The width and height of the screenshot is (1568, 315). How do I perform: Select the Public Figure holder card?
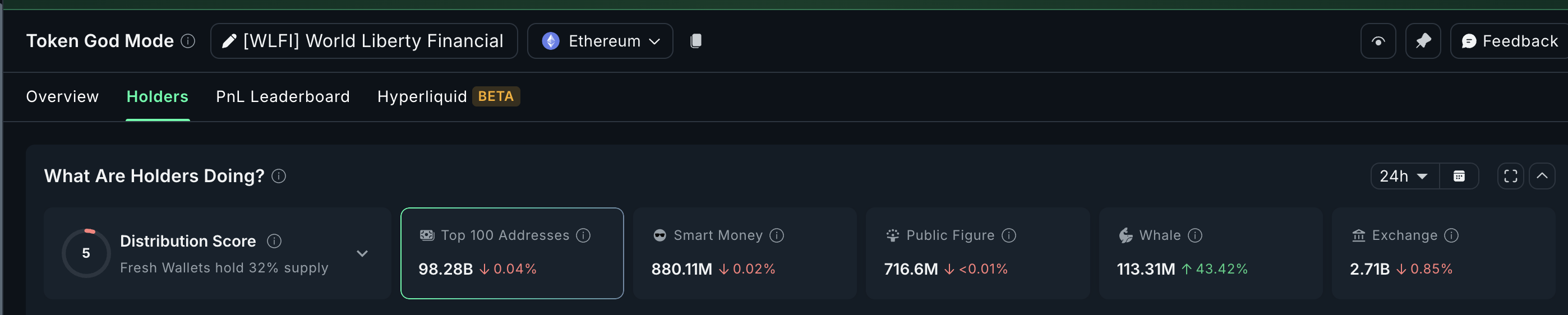click(x=977, y=253)
